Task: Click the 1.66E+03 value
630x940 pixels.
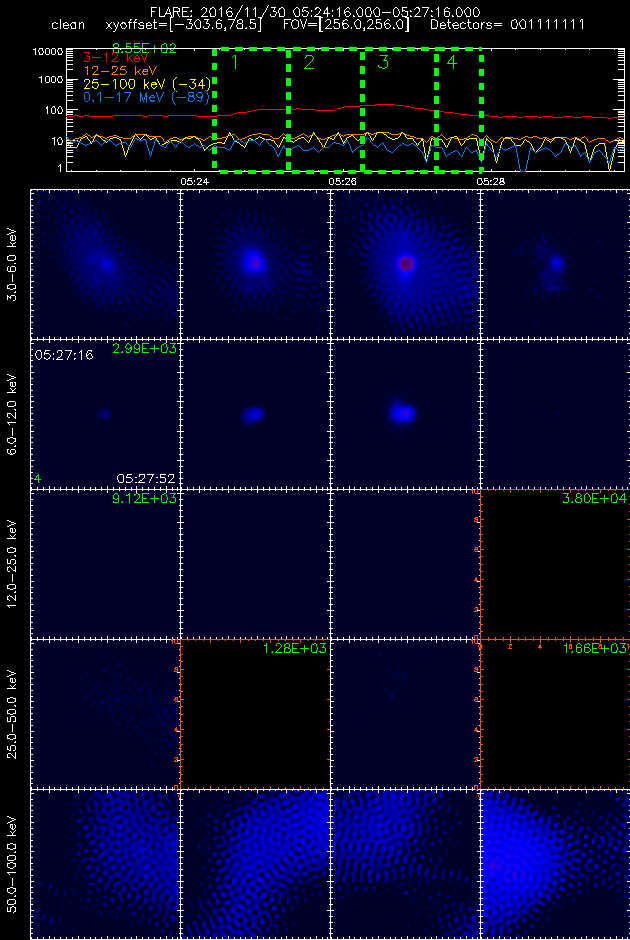Action: 595,649
